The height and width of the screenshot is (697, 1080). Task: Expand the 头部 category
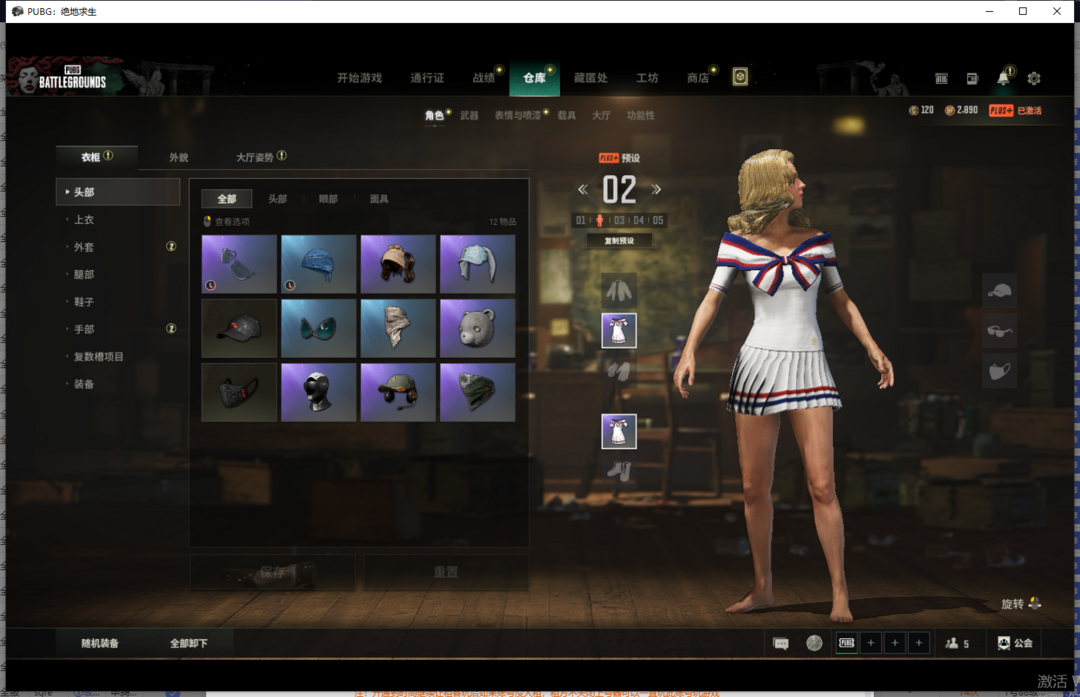point(118,192)
